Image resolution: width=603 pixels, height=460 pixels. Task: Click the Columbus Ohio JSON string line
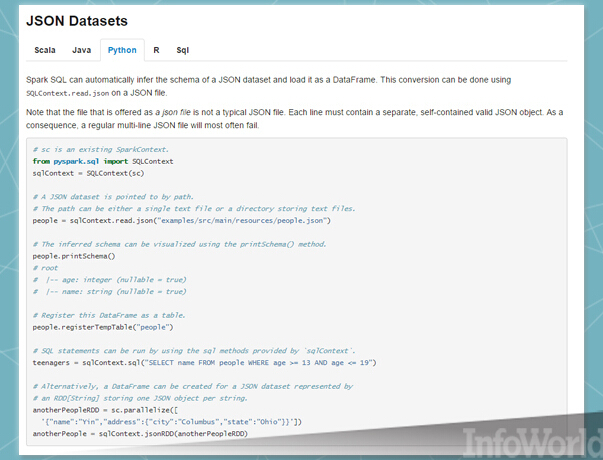172,422
